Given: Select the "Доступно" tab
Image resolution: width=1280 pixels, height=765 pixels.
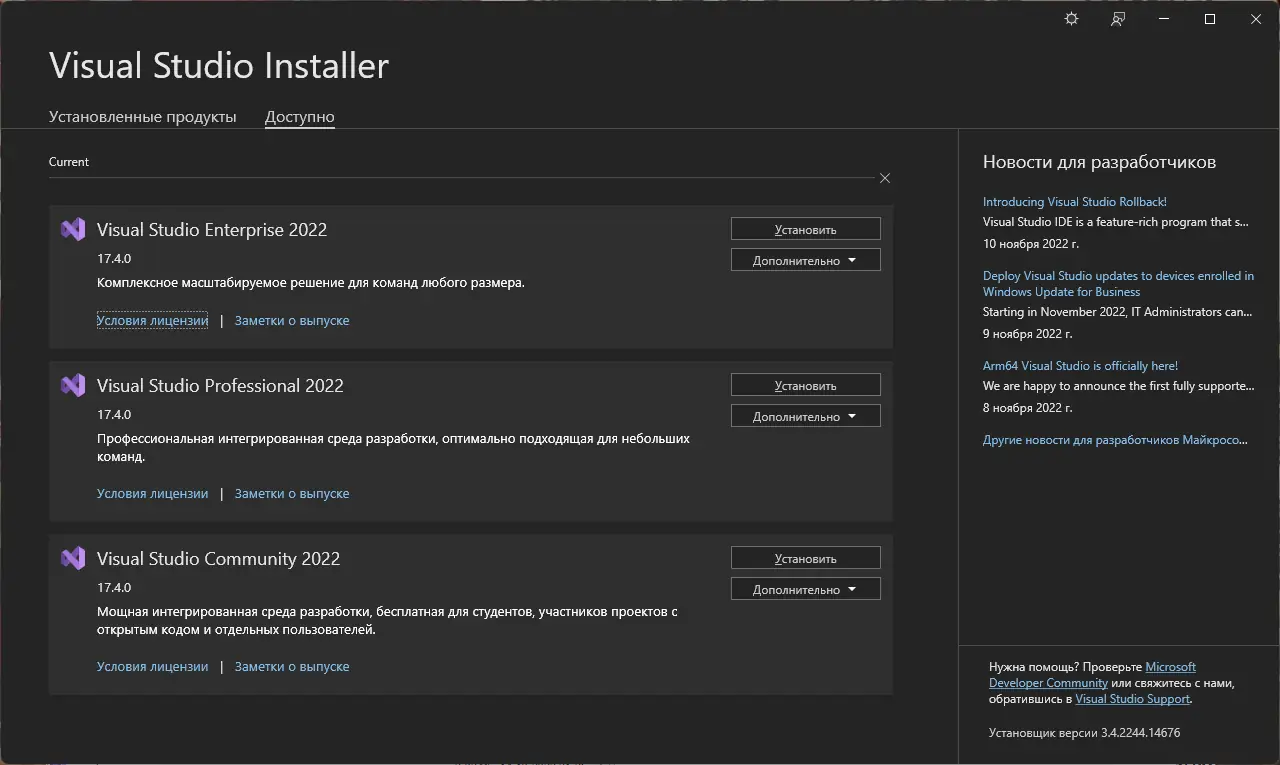Looking at the screenshot, I should [299, 117].
